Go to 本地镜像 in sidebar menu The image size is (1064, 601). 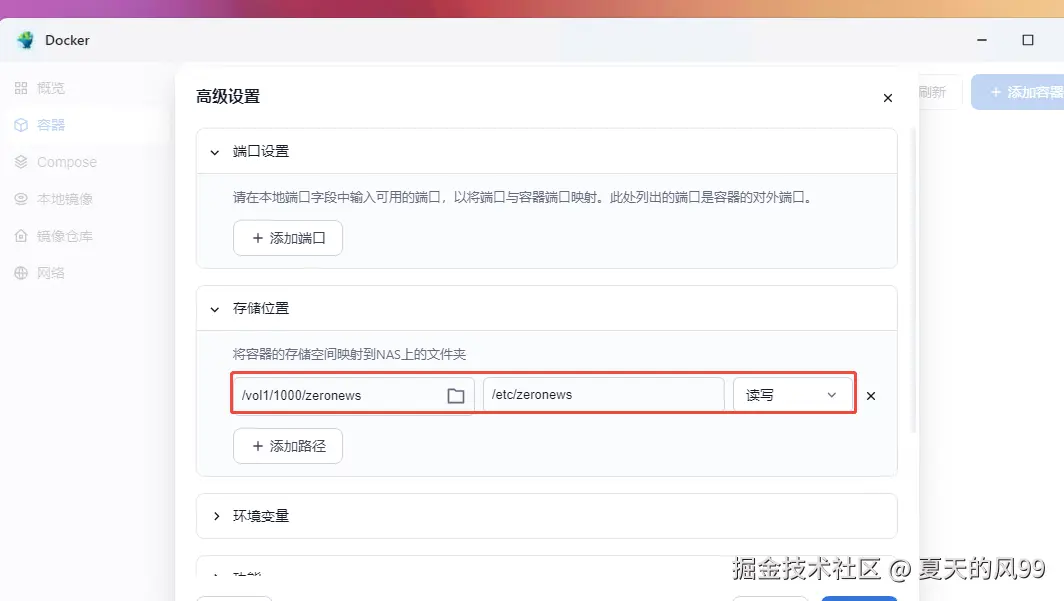click(x=64, y=199)
